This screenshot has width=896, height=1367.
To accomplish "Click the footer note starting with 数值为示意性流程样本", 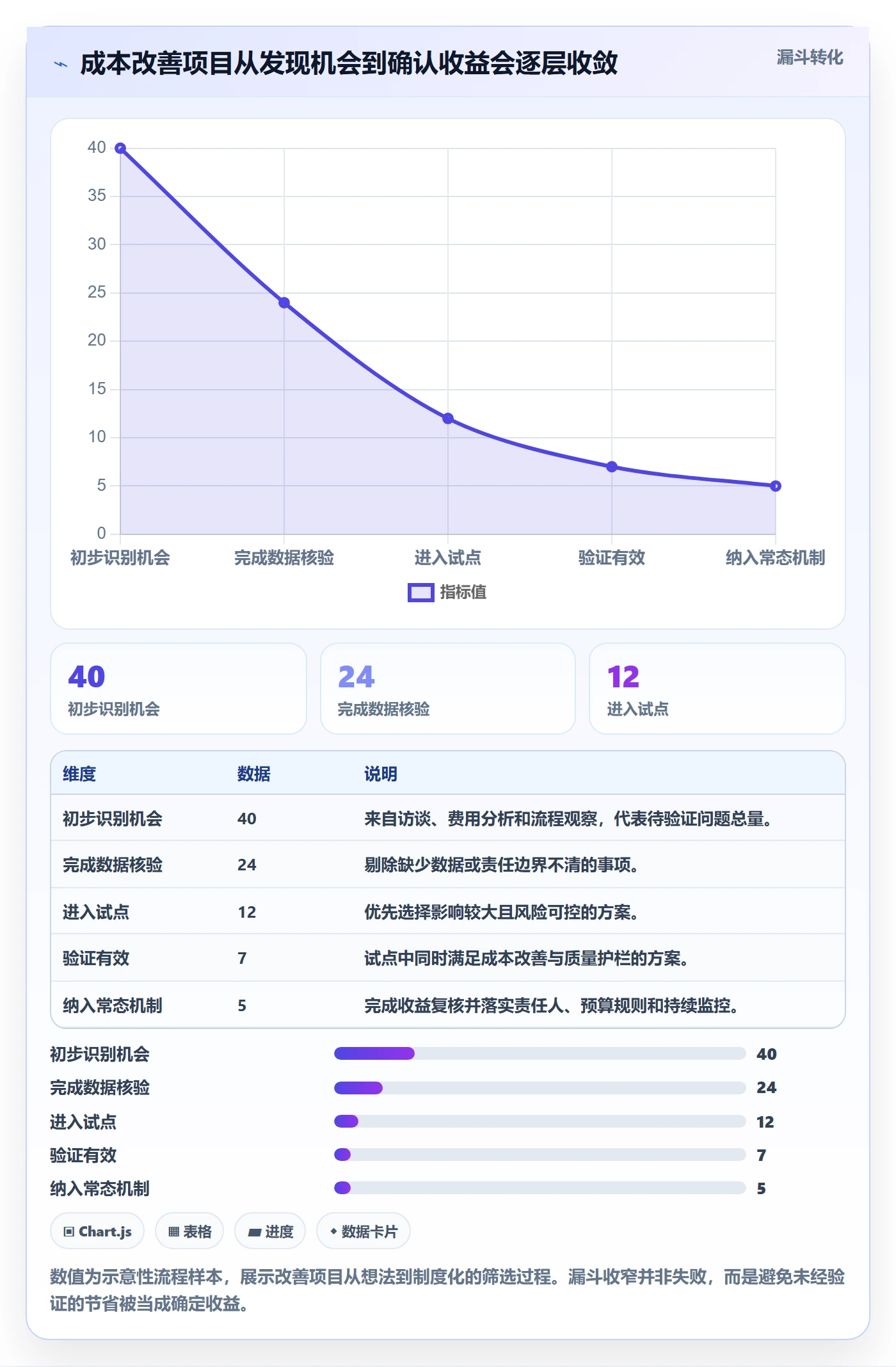I will pos(447,1290).
